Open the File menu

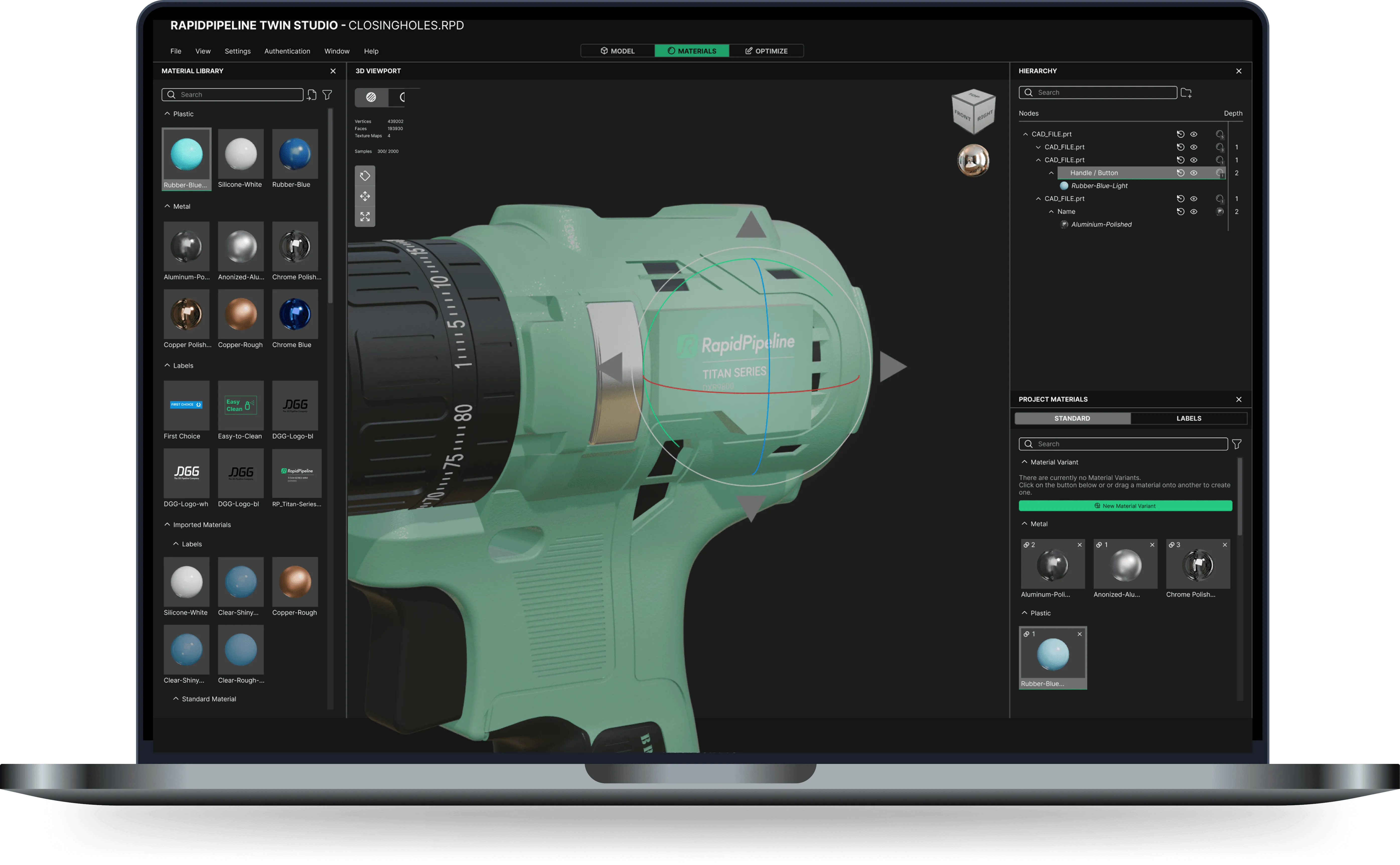[x=176, y=51]
